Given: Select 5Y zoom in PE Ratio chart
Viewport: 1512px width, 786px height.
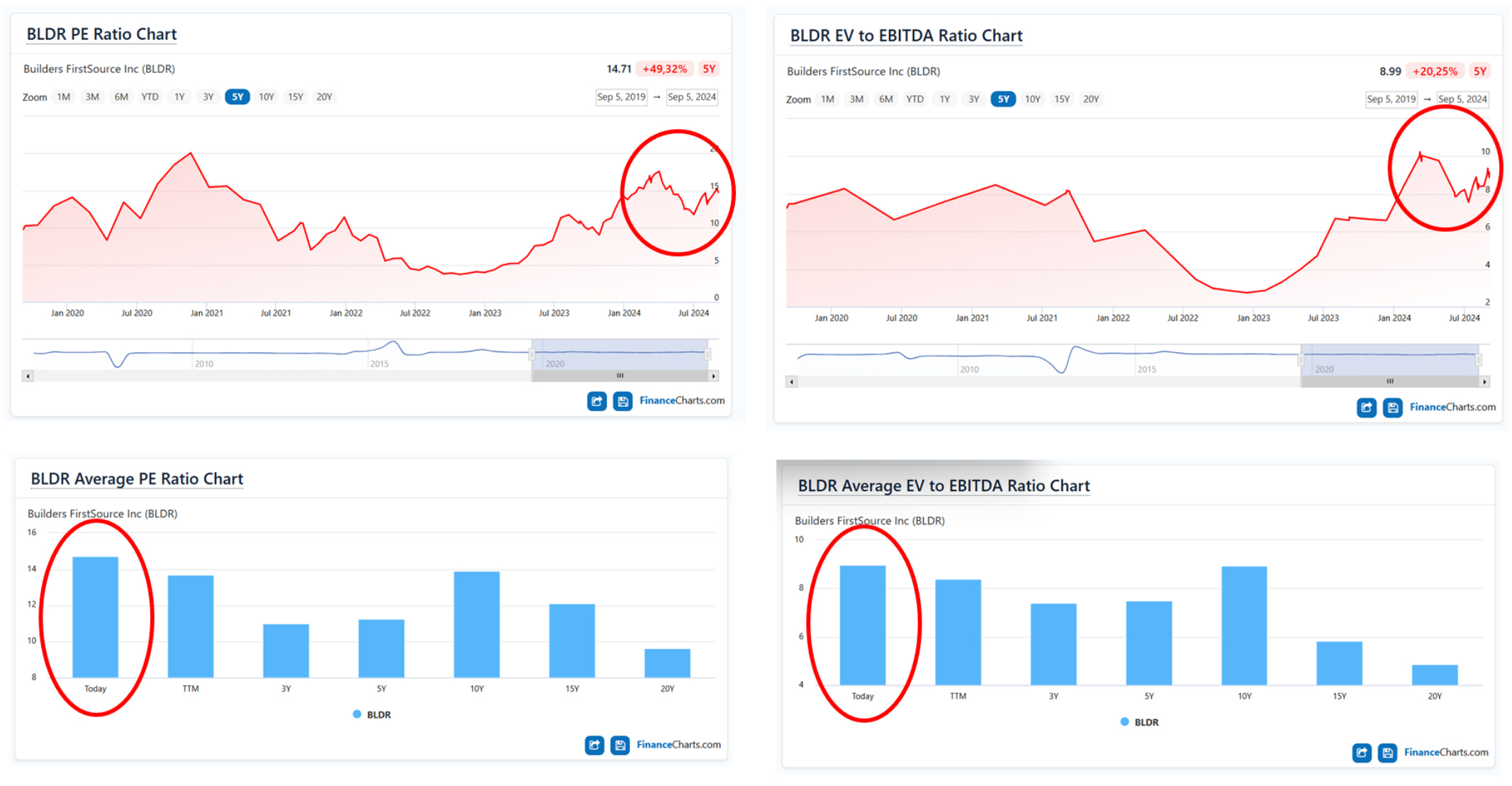Looking at the screenshot, I should [237, 97].
